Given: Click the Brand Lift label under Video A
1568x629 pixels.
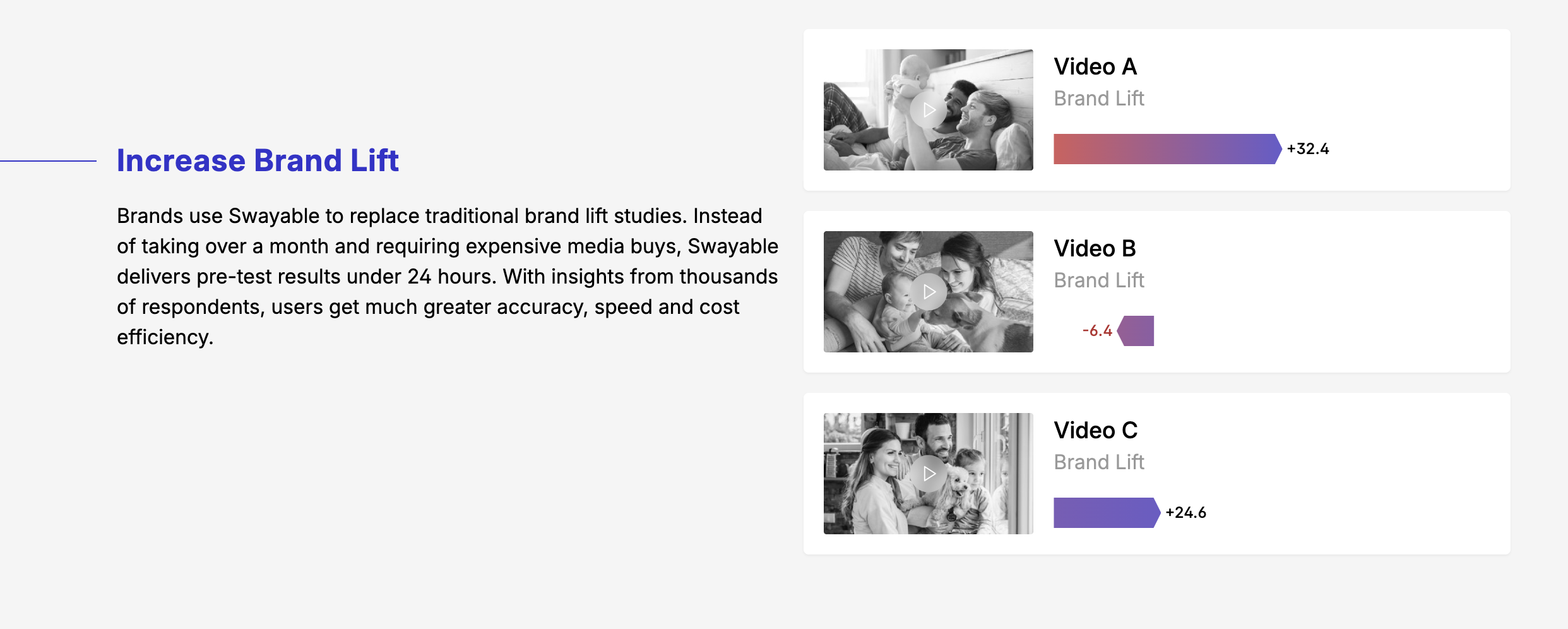Looking at the screenshot, I should point(1098,99).
